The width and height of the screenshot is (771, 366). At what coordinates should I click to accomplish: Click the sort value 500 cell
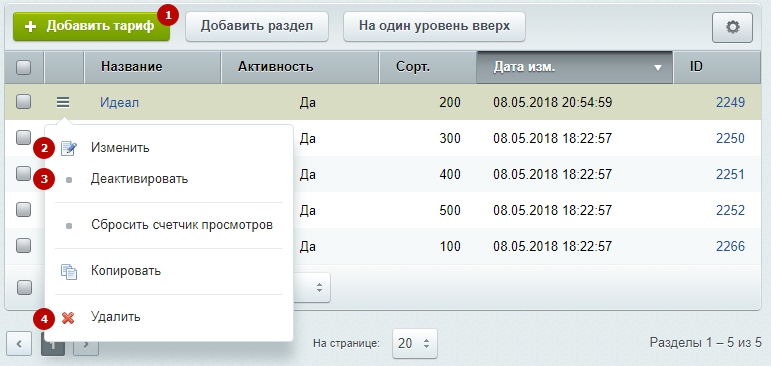(450, 210)
